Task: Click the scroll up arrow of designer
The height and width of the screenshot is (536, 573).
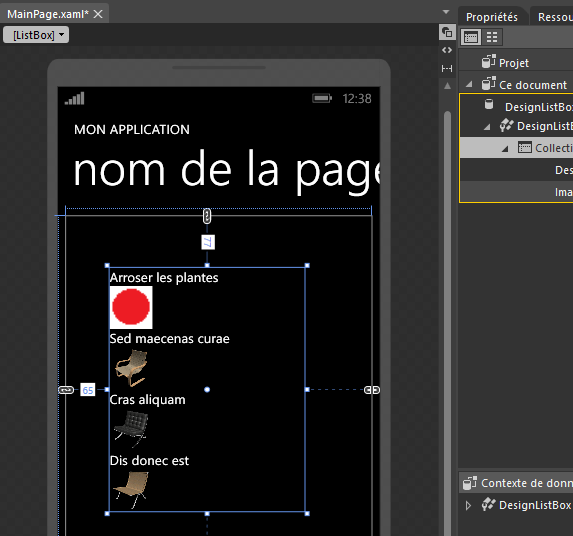Action: click(x=447, y=86)
